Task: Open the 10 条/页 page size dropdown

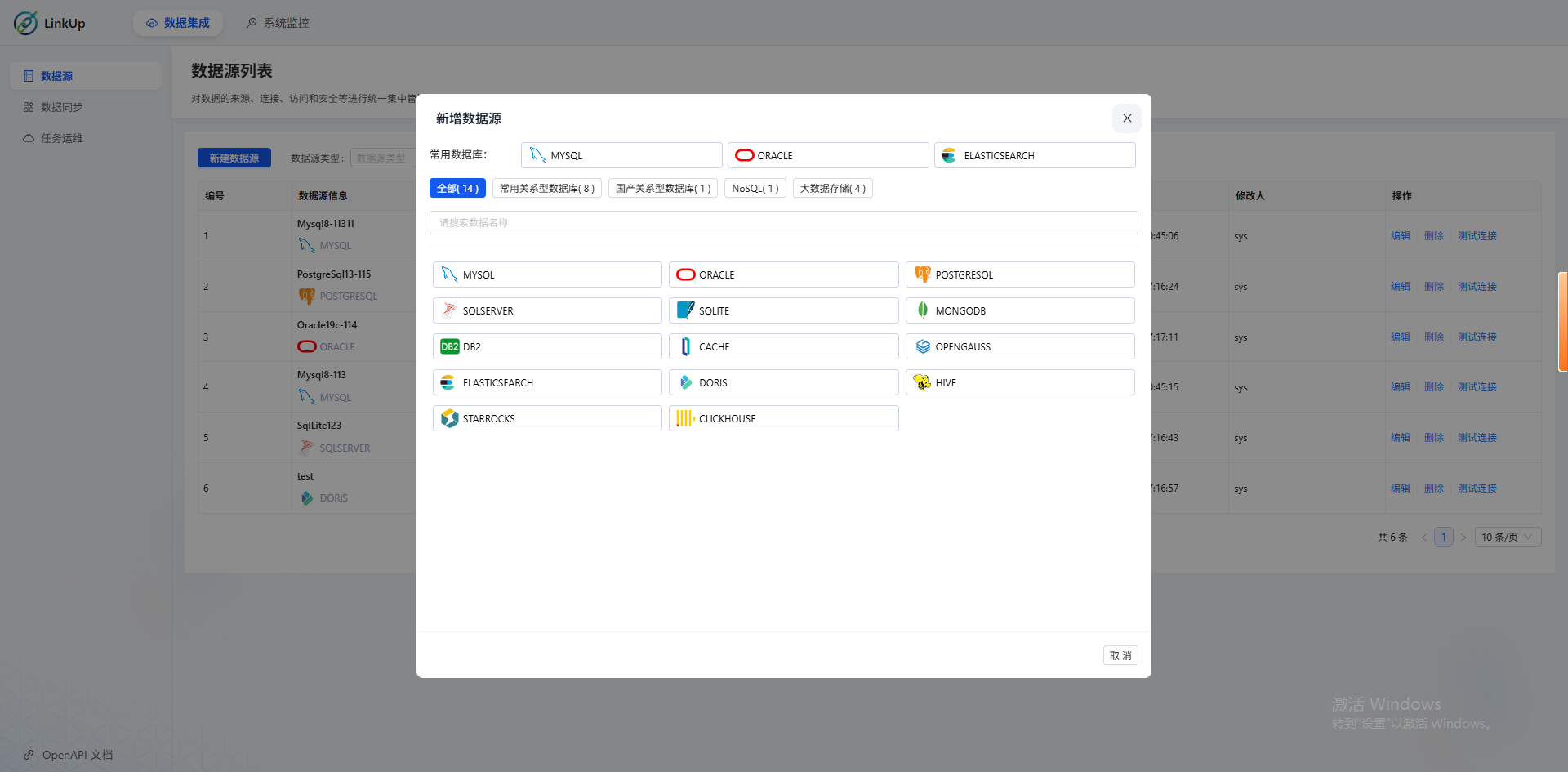Action: [1507, 537]
